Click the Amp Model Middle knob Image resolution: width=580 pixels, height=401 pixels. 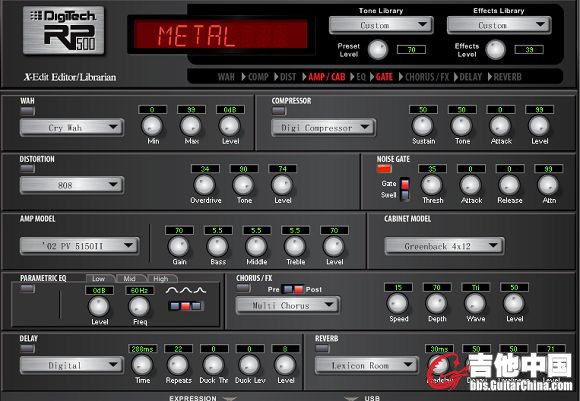point(256,246)
